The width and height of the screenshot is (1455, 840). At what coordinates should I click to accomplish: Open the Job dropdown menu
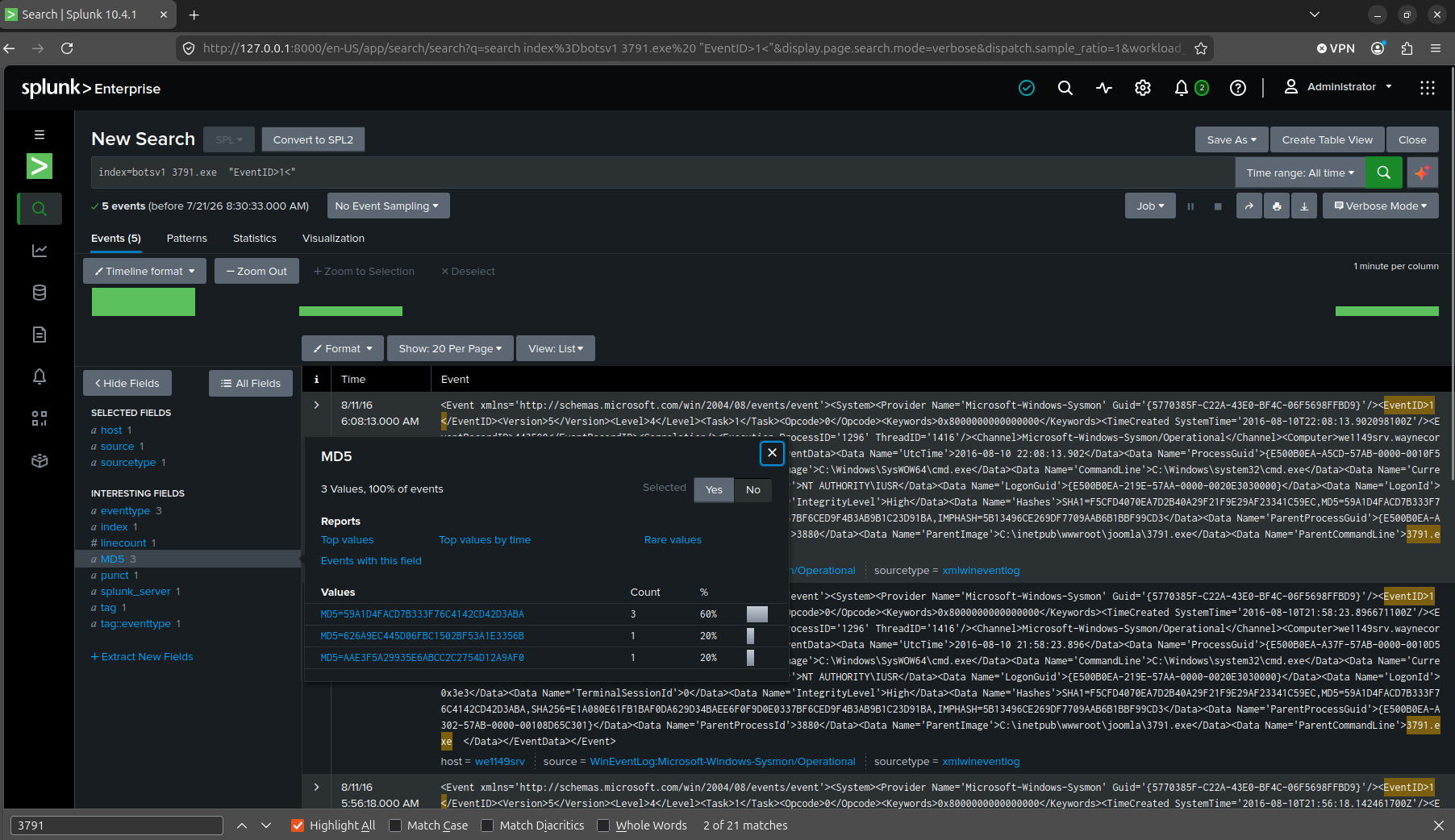click(1150, 206)
